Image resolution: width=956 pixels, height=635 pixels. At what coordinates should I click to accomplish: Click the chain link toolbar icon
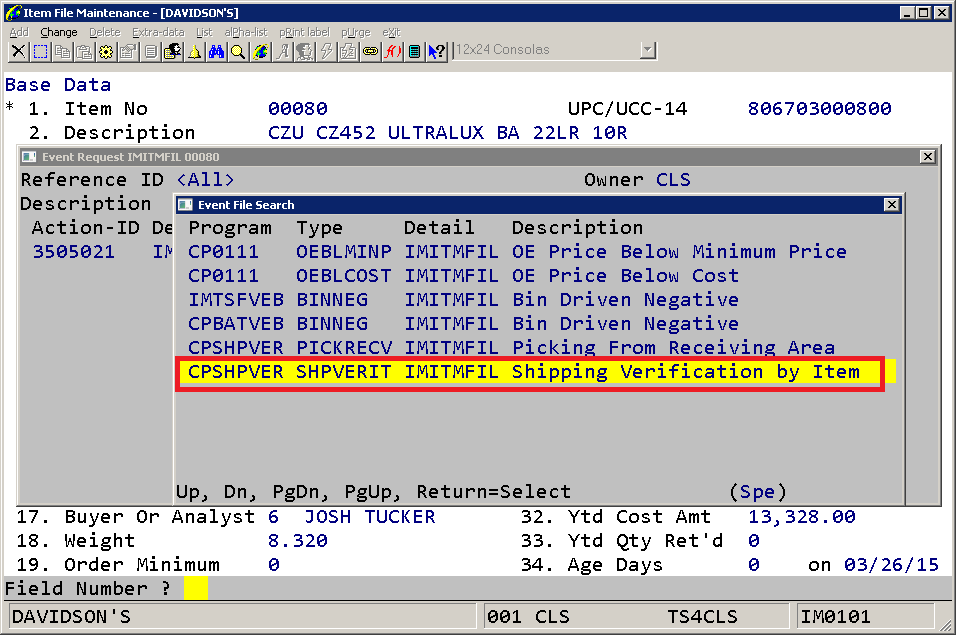tap(370, 51)
